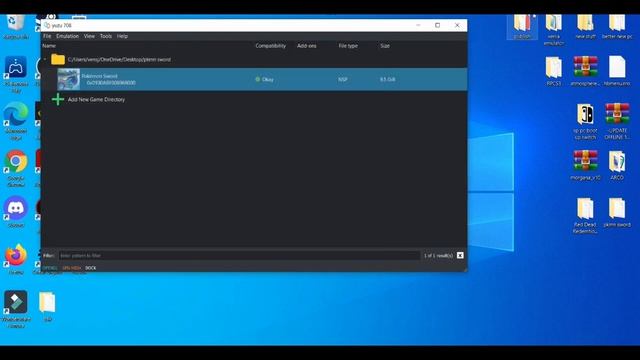Open the UPDATE OFFLINE WinRAR archive

617,121
